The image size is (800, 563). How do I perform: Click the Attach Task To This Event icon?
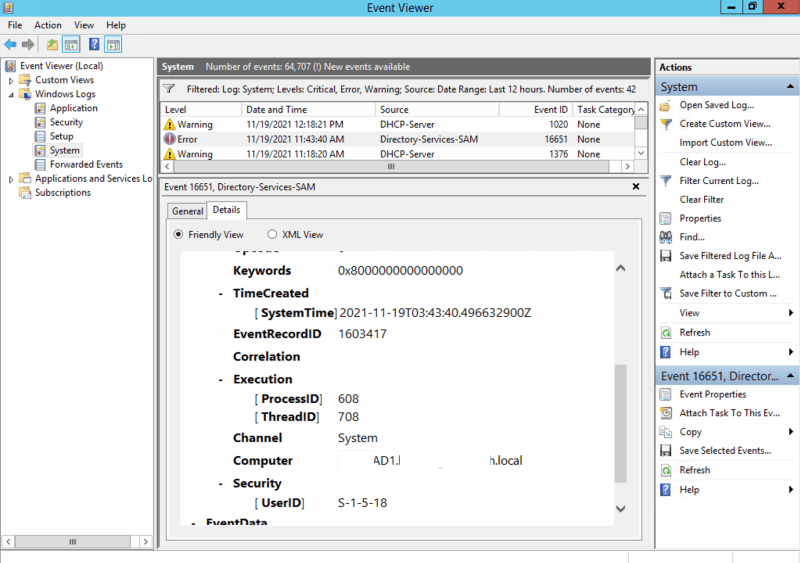[x=666, y=413]
